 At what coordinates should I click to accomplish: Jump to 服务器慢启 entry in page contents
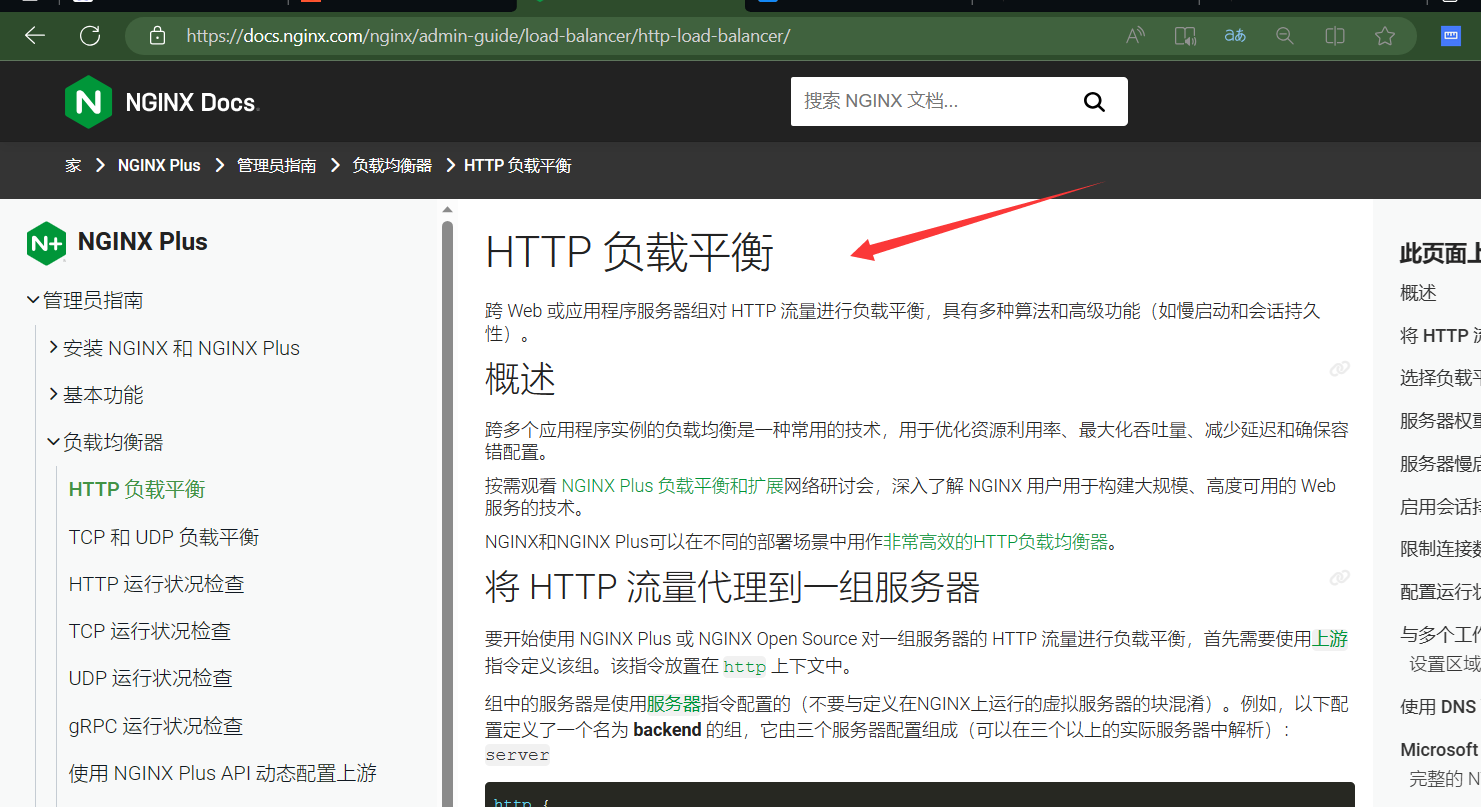pyautogui.click(x=1440, y=464)
